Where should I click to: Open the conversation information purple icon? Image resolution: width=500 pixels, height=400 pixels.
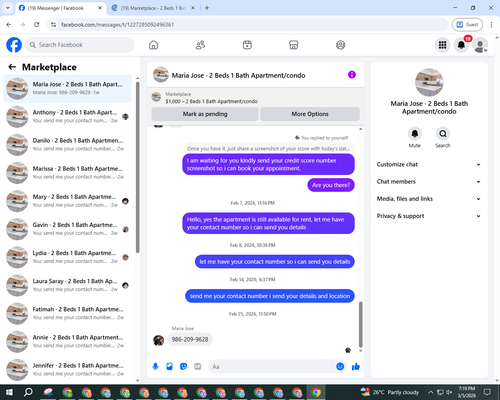[x=352, y=75]
